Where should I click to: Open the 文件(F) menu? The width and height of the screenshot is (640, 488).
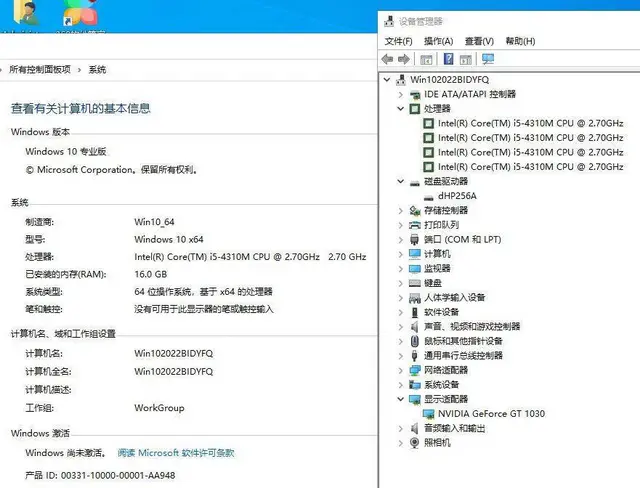(398, 41)
